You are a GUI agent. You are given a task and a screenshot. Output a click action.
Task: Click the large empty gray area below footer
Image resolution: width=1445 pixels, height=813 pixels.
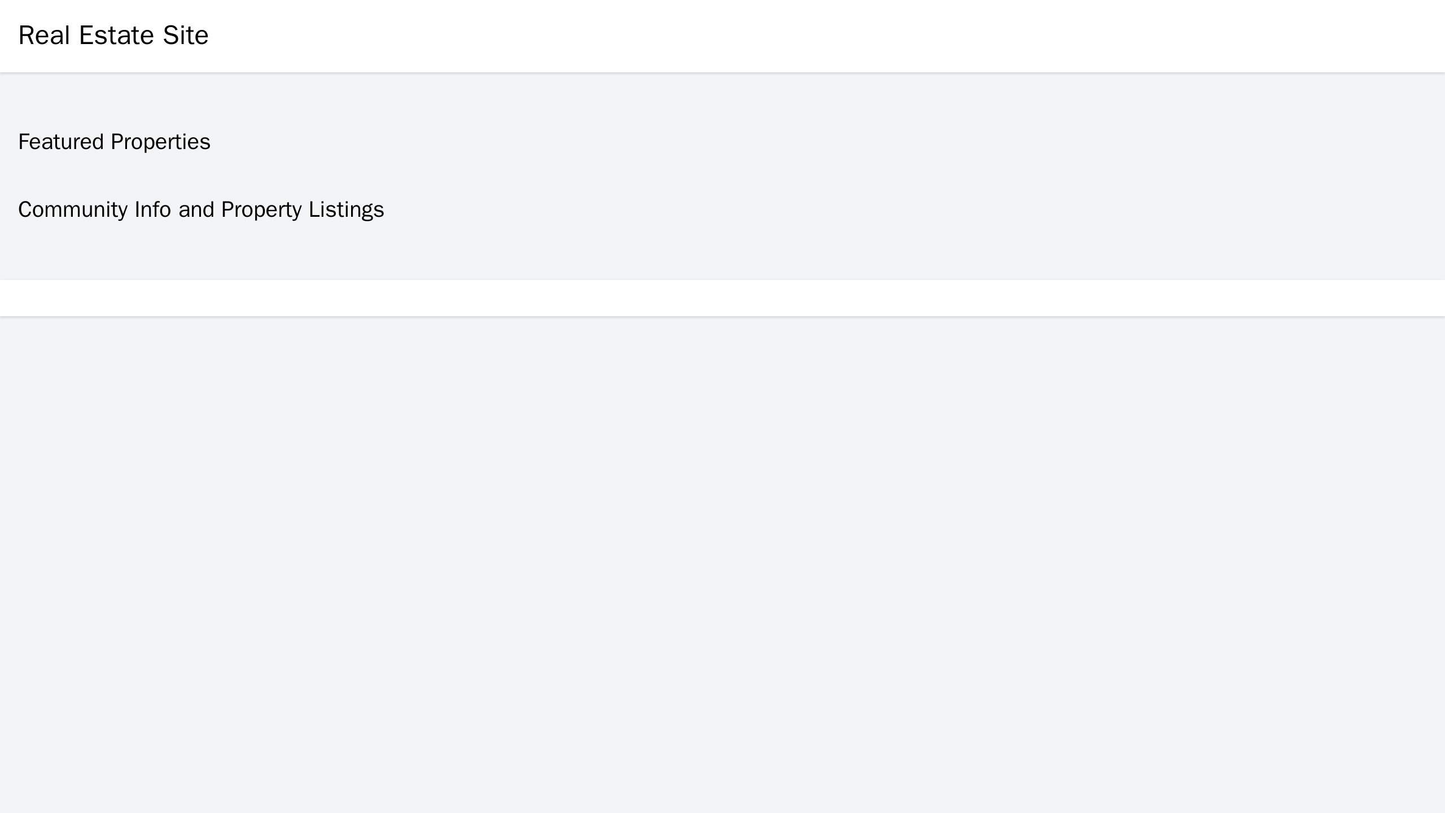click(722, 560)
